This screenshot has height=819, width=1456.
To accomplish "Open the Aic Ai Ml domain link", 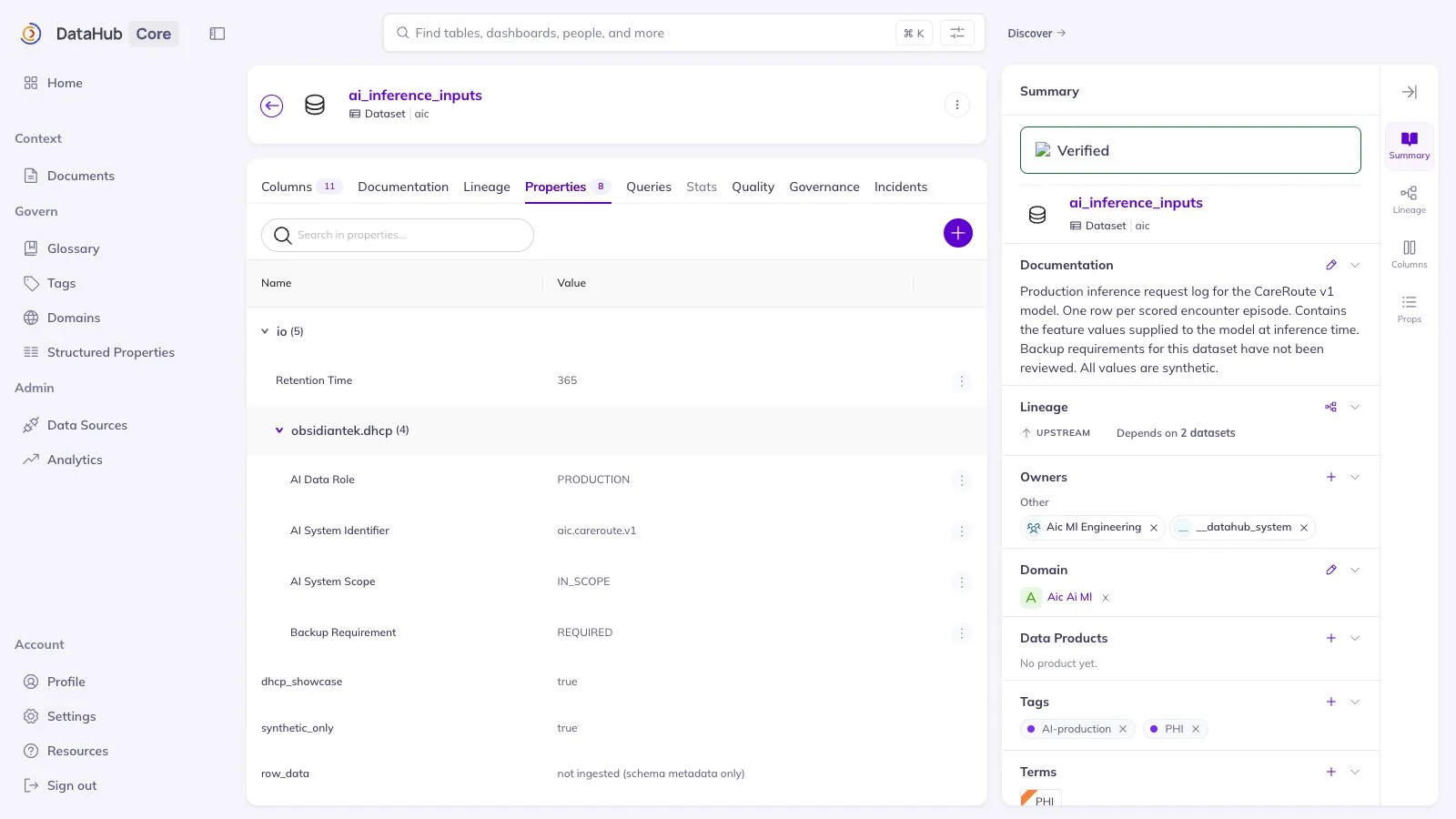I will click(1069, 597).
